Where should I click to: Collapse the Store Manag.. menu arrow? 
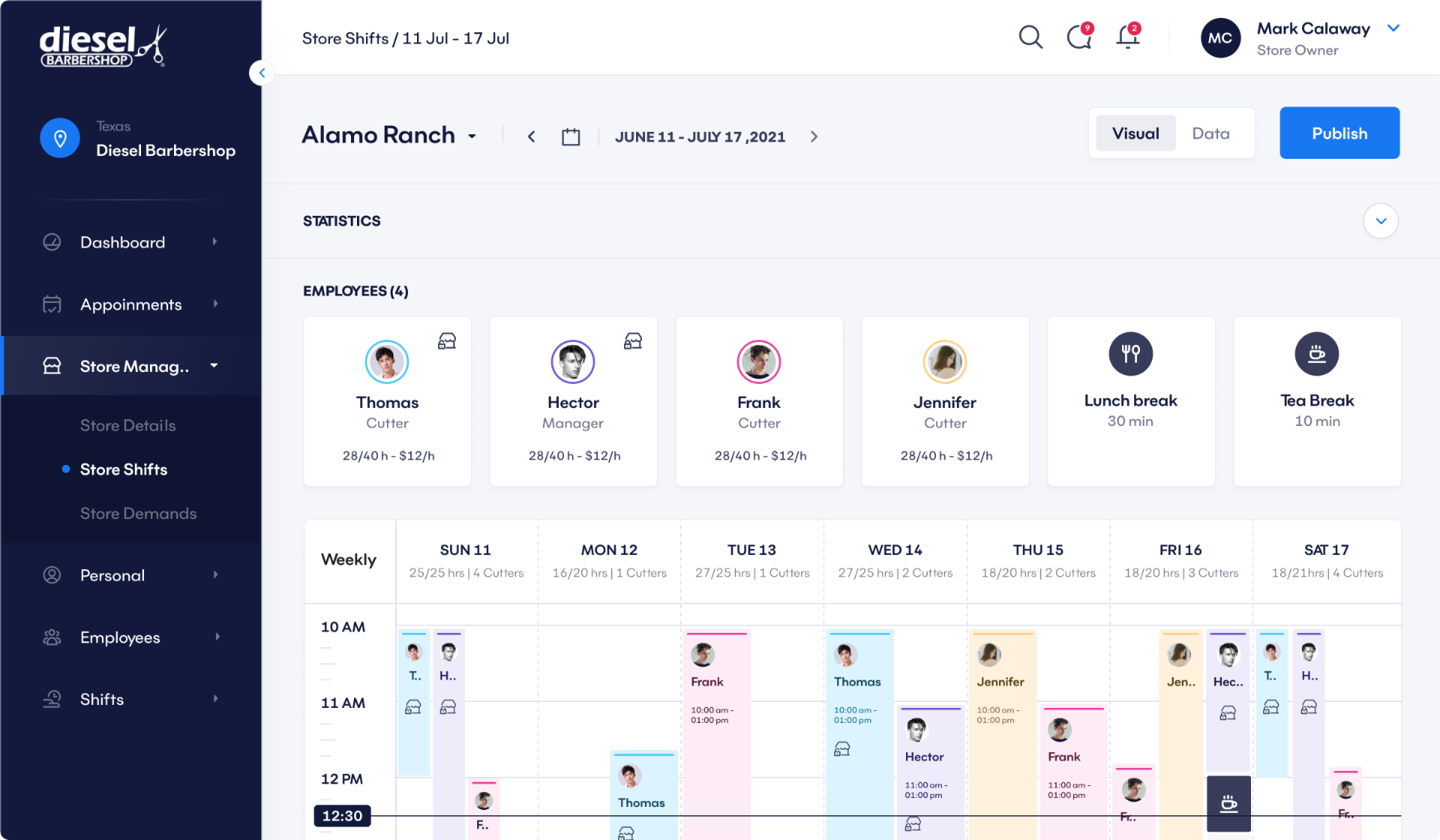pyautogui.click(x=214, y=365)
